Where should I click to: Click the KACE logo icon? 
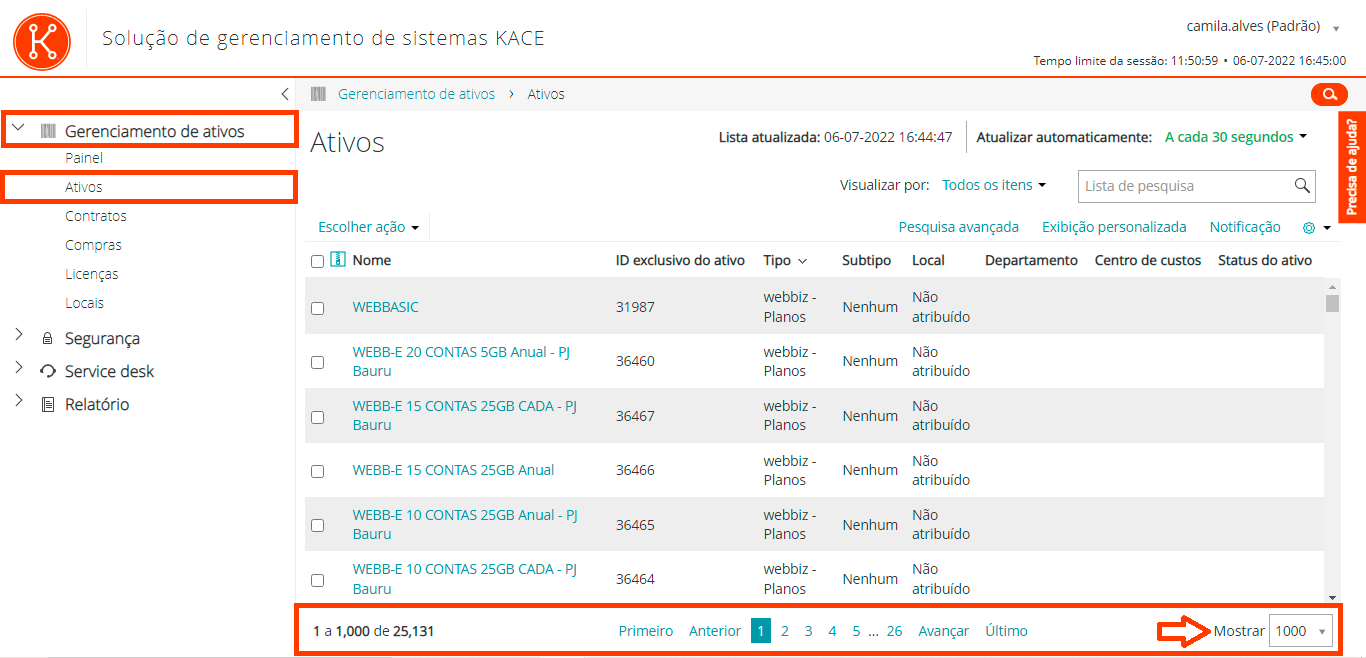click(42, 42)
